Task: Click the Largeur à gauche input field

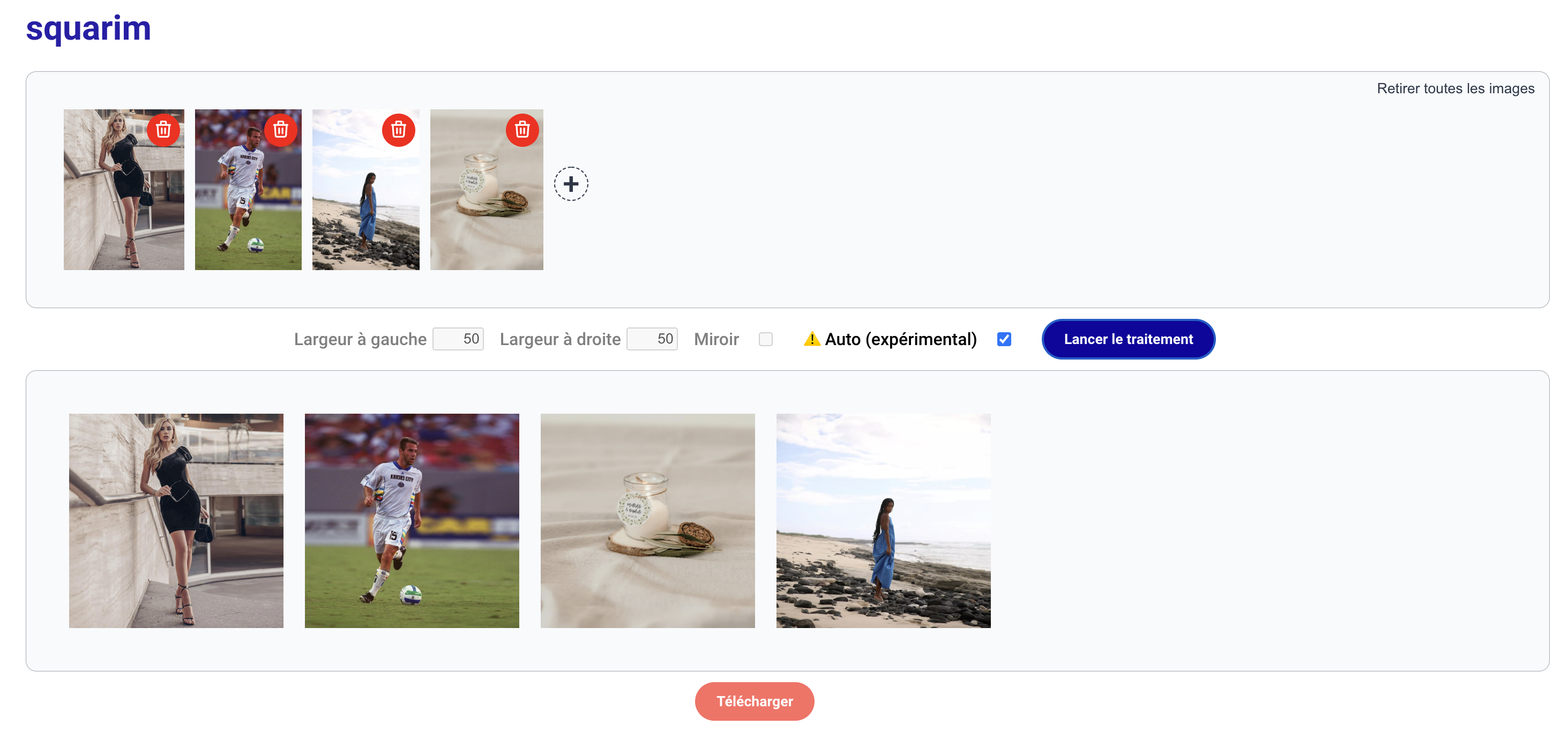Action: pyautogui.click(x=458, y=339)
